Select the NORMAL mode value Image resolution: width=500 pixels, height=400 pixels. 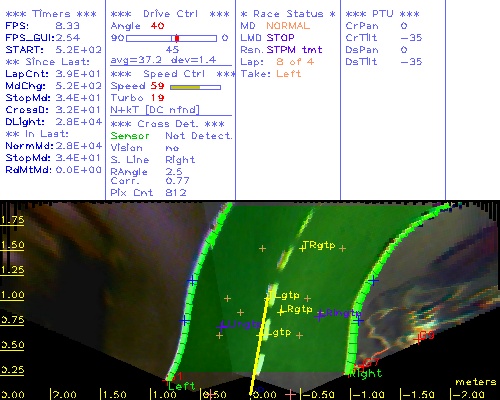click(288, 26)
